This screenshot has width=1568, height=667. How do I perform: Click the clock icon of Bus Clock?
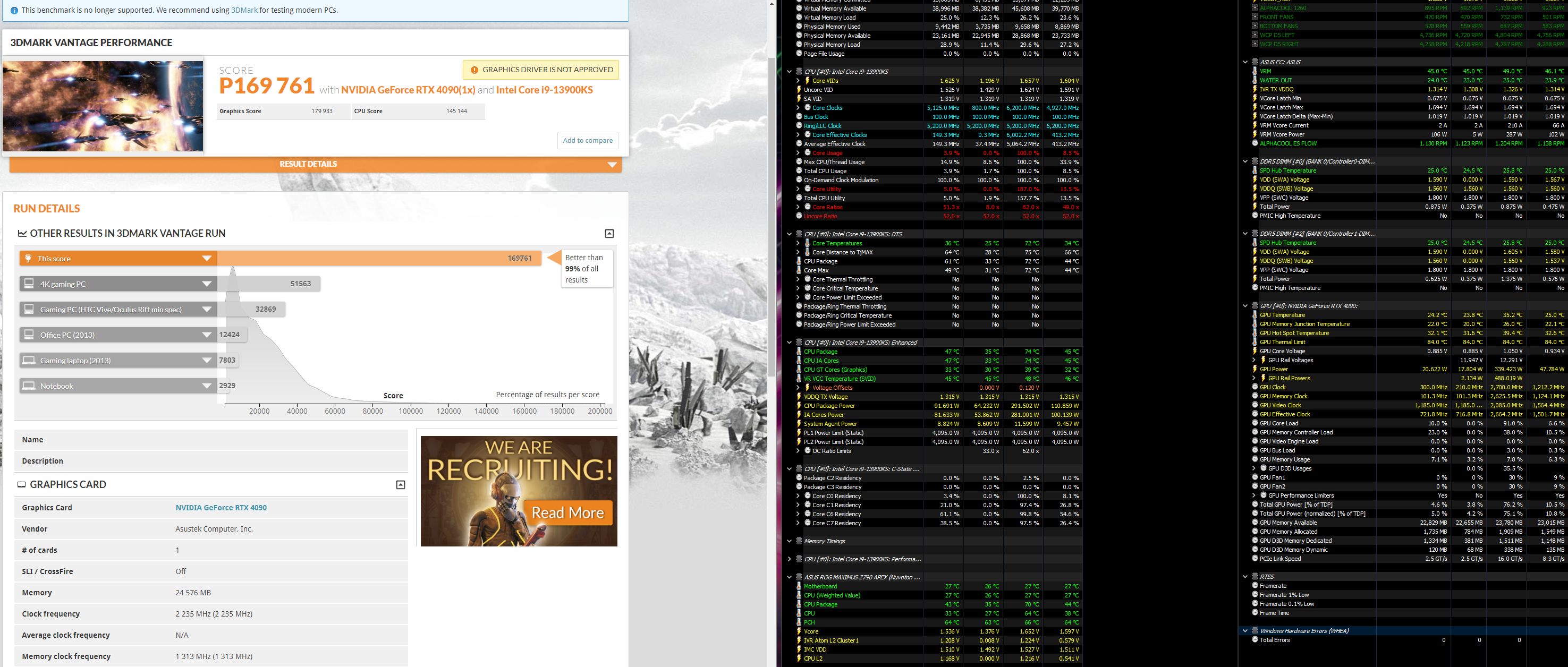click(799, 117)
